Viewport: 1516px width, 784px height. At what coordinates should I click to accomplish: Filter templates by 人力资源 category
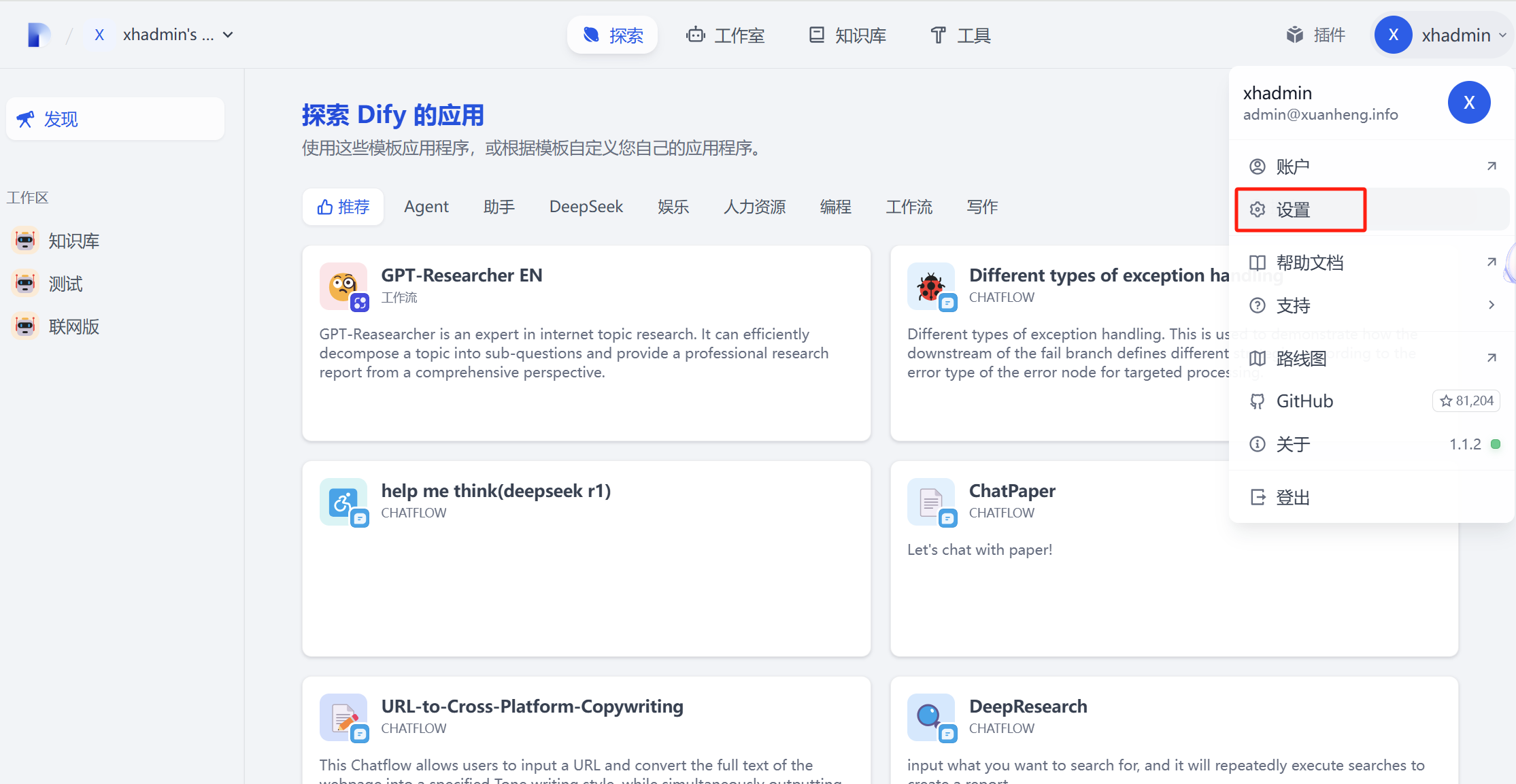pos(755,207)
